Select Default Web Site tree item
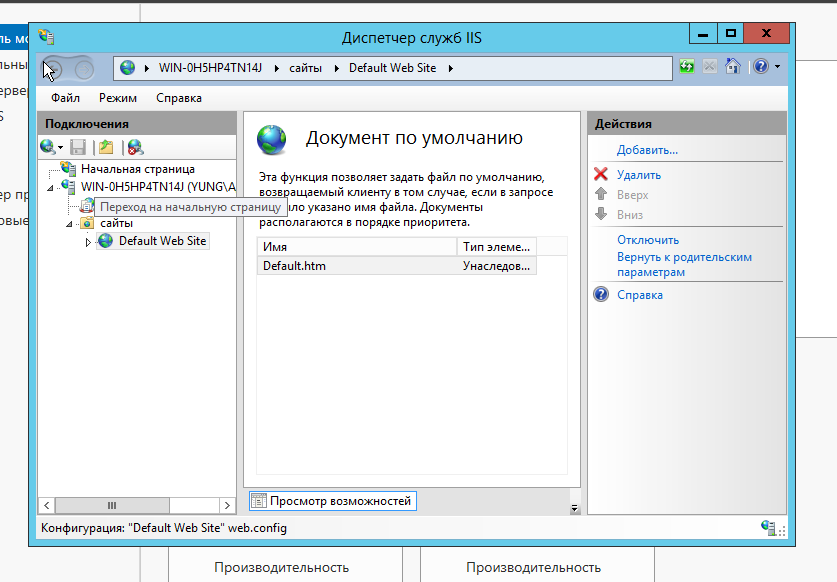 (x=162, y=241)
